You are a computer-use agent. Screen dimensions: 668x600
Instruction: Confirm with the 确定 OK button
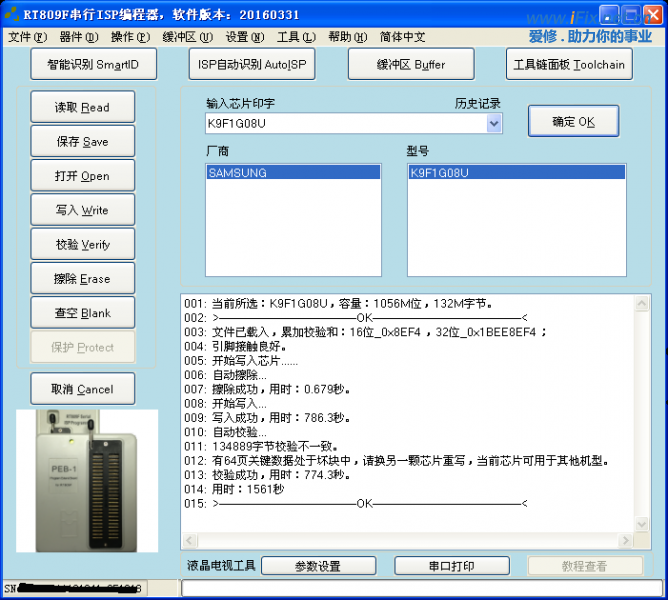(x=573, y=122)
